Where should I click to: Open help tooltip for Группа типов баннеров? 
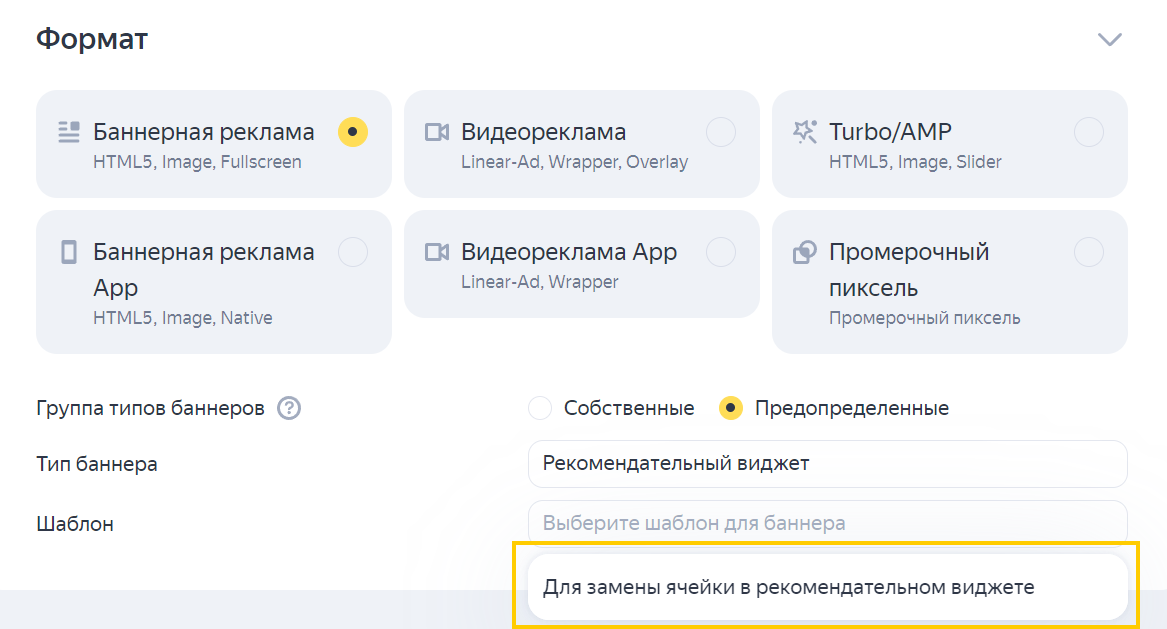(x=289, y=408)
